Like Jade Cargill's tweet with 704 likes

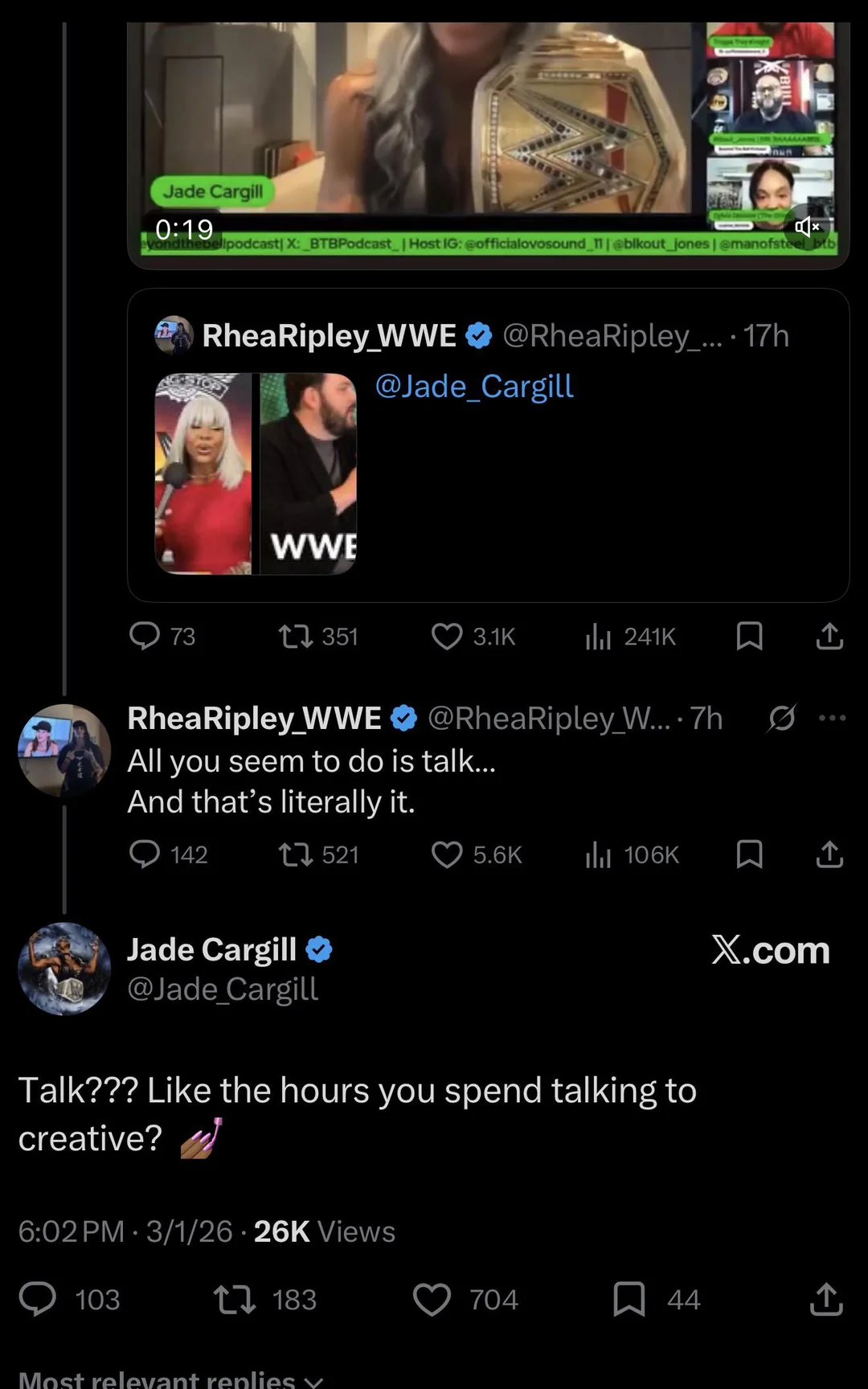(x=432, y=1299)
